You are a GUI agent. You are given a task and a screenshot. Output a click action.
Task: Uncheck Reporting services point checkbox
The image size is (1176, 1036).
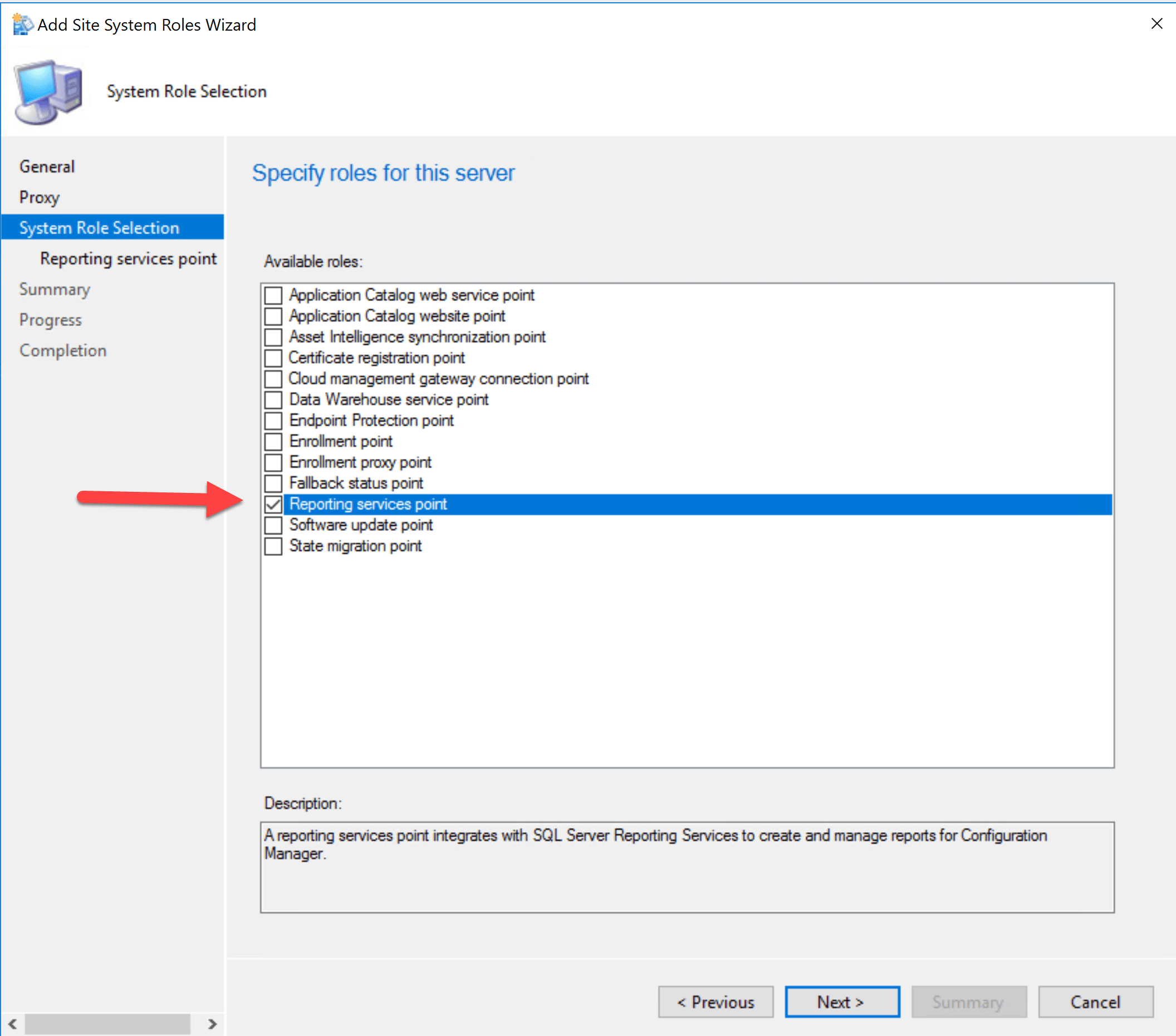273,504
